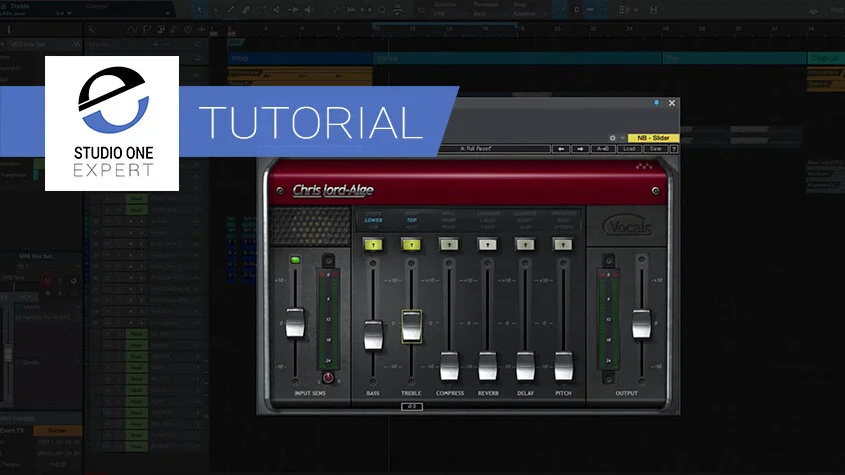Select the Verse arranger section in Studio One

click(517, 58)
